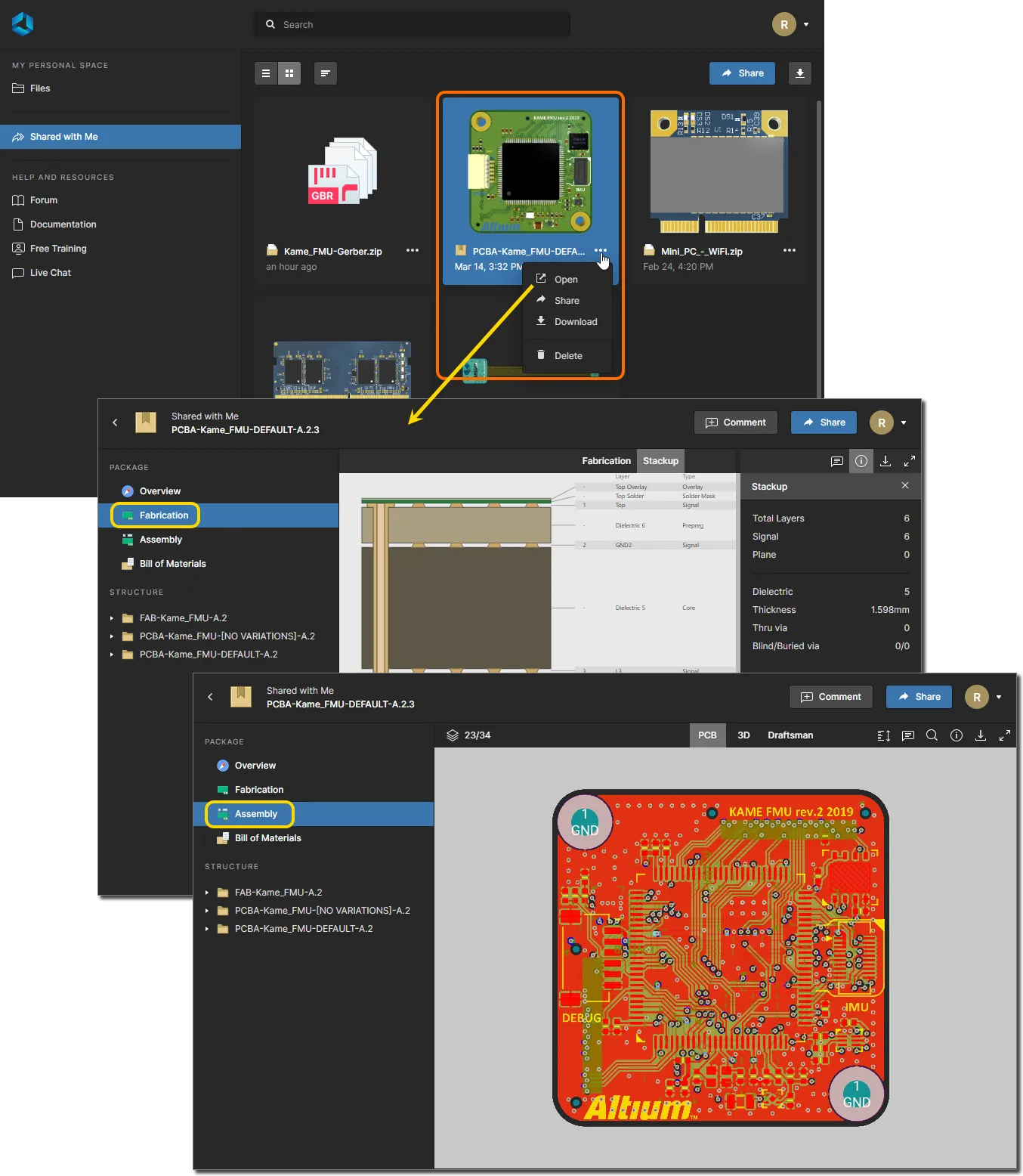Open Free Training in the sidebar
This screenshot has width=1023, height=1176.
click(x=58, y=249)
